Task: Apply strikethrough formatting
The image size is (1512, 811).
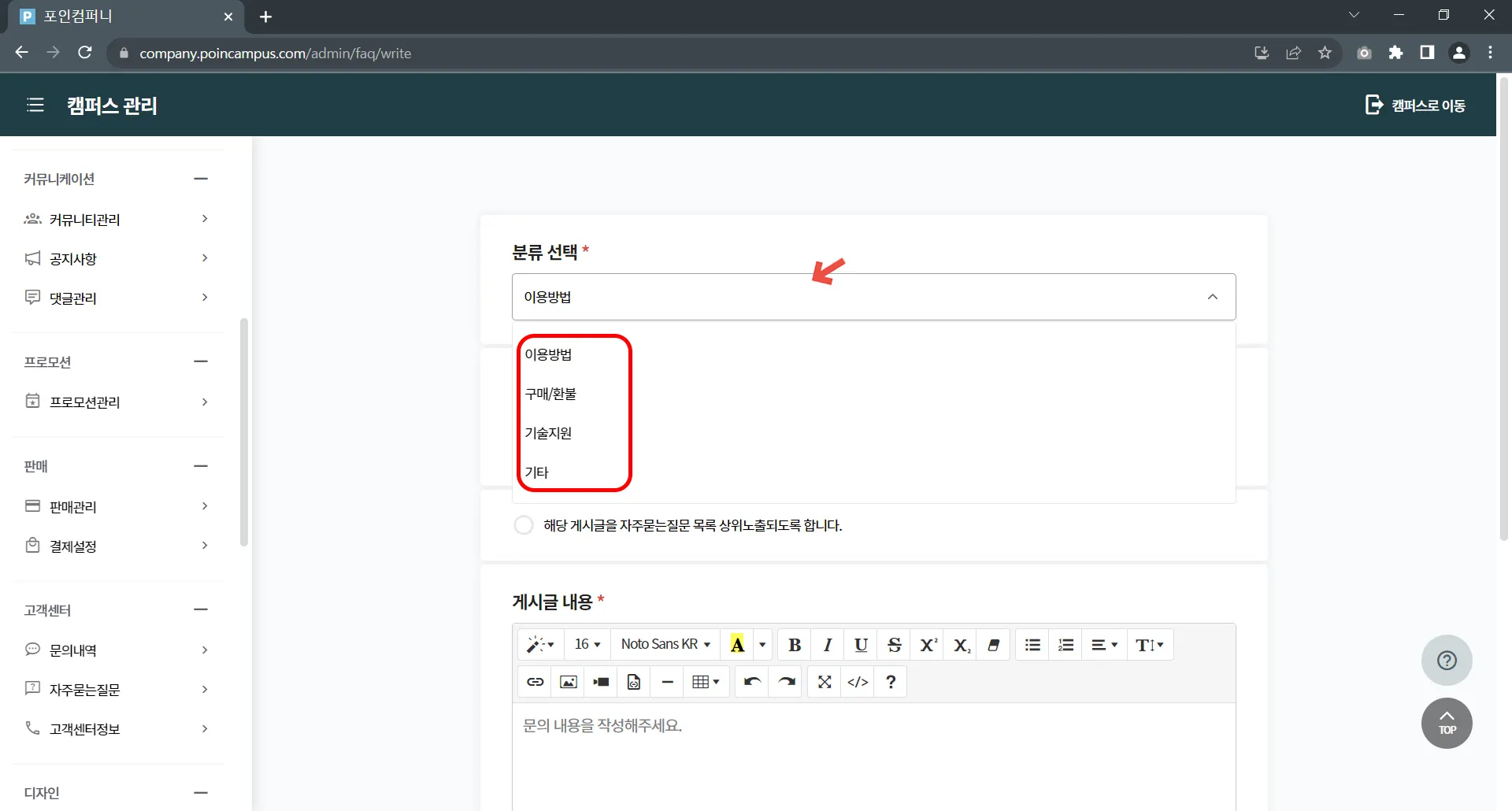Action: pos(894,645)
